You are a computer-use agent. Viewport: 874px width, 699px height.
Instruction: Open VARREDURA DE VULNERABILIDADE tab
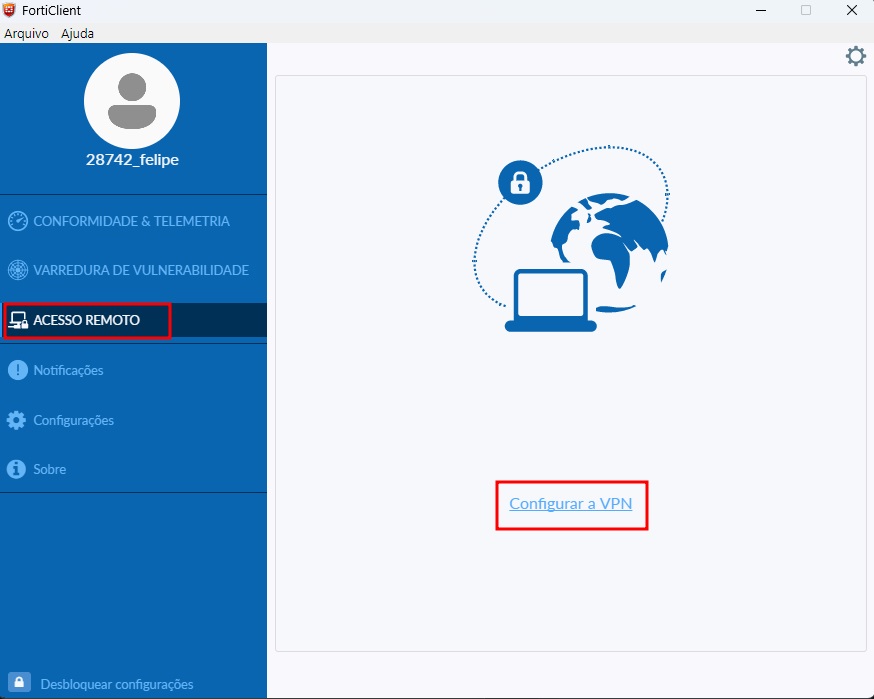point(133,270)
